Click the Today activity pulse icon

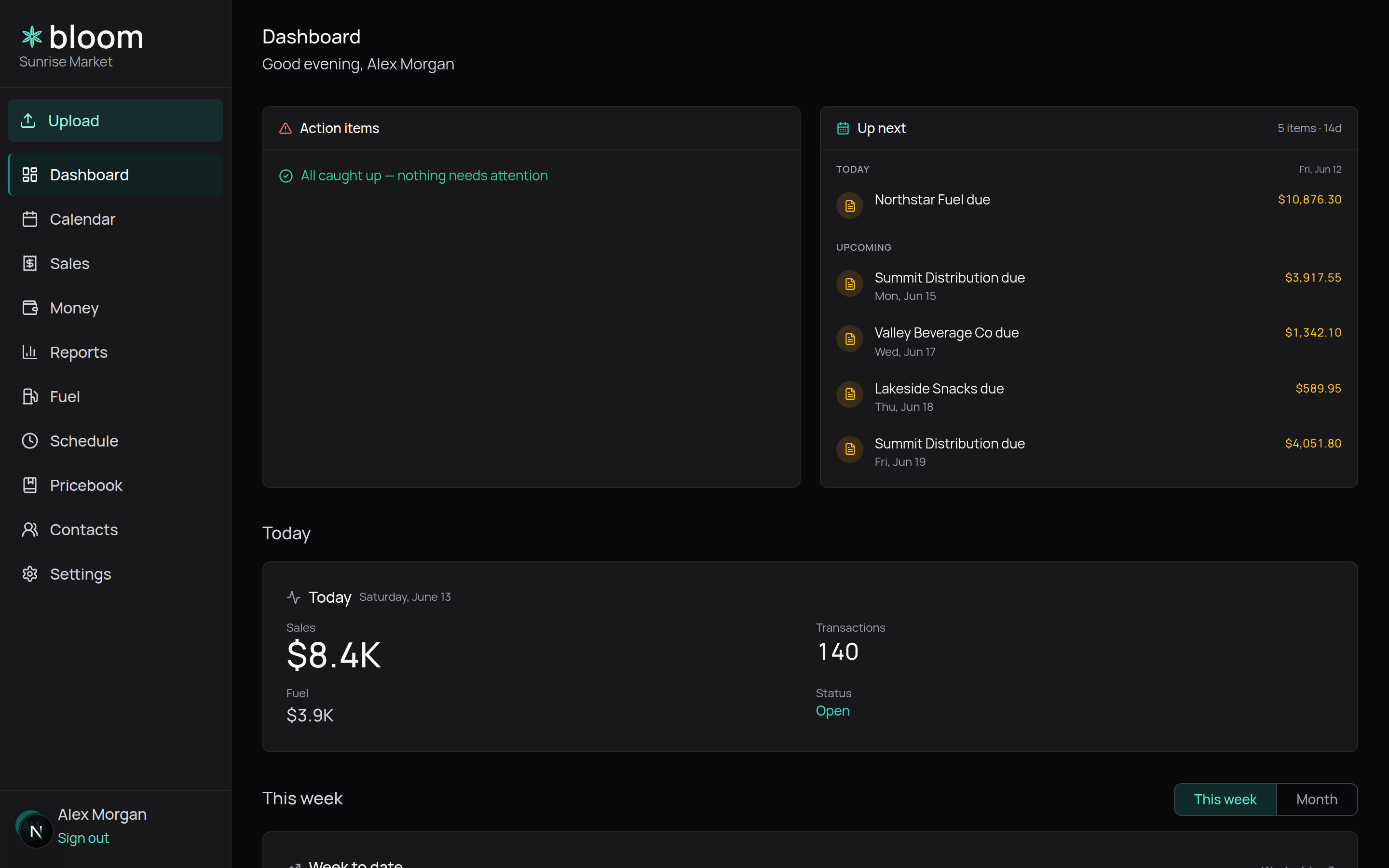click(x=294, y=597)
